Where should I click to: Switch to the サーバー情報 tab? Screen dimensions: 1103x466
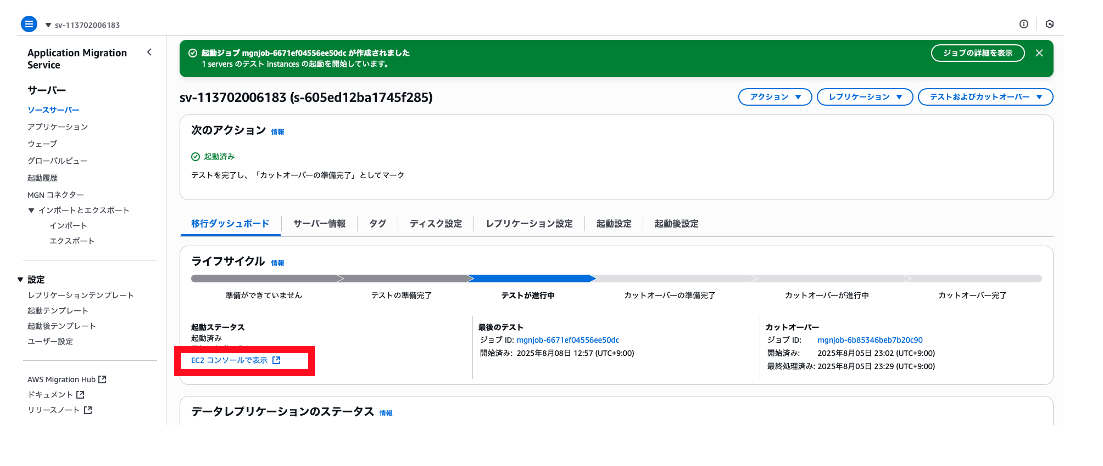(x=319, y=224)
